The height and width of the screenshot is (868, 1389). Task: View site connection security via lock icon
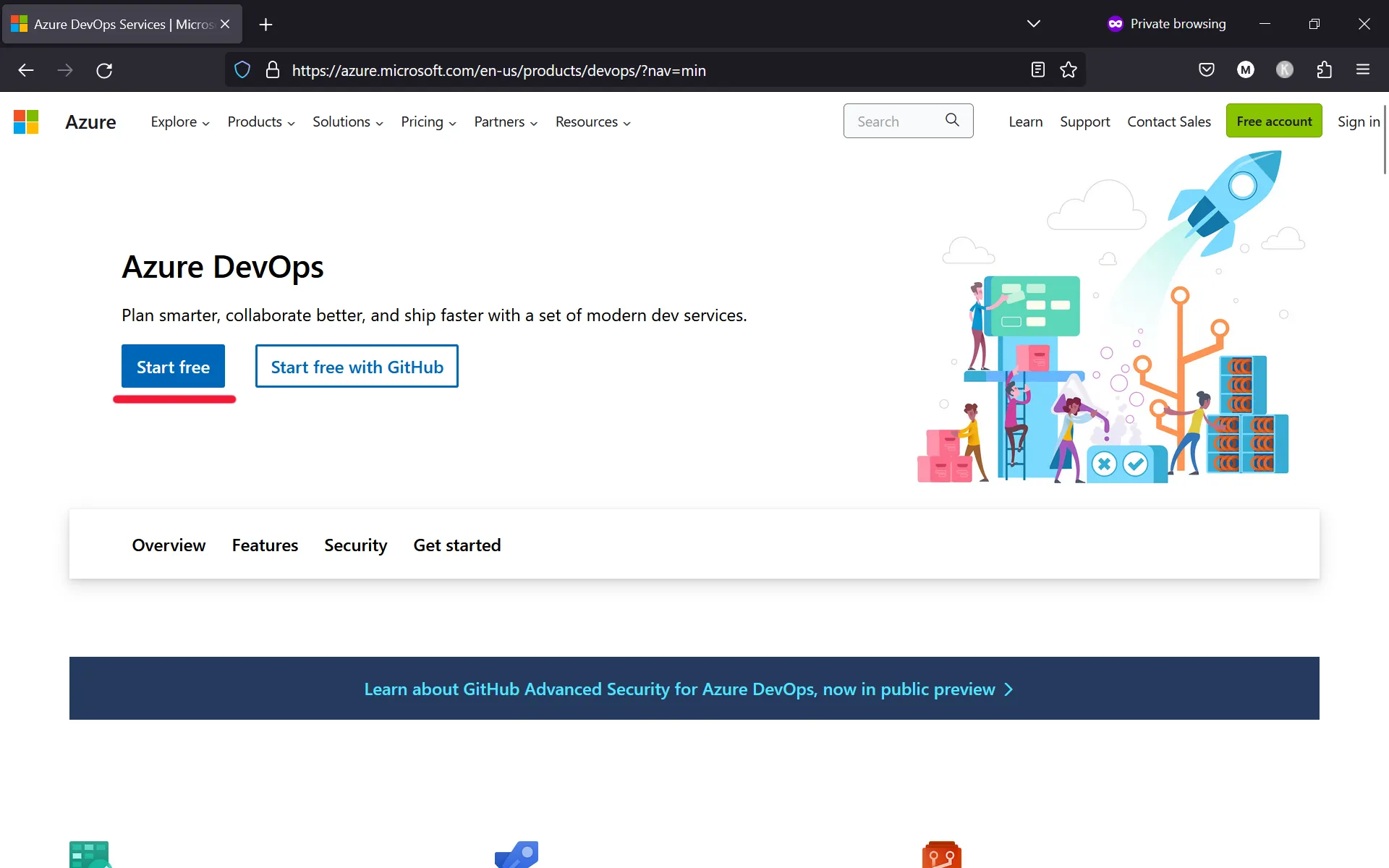[x=273, y=69]
